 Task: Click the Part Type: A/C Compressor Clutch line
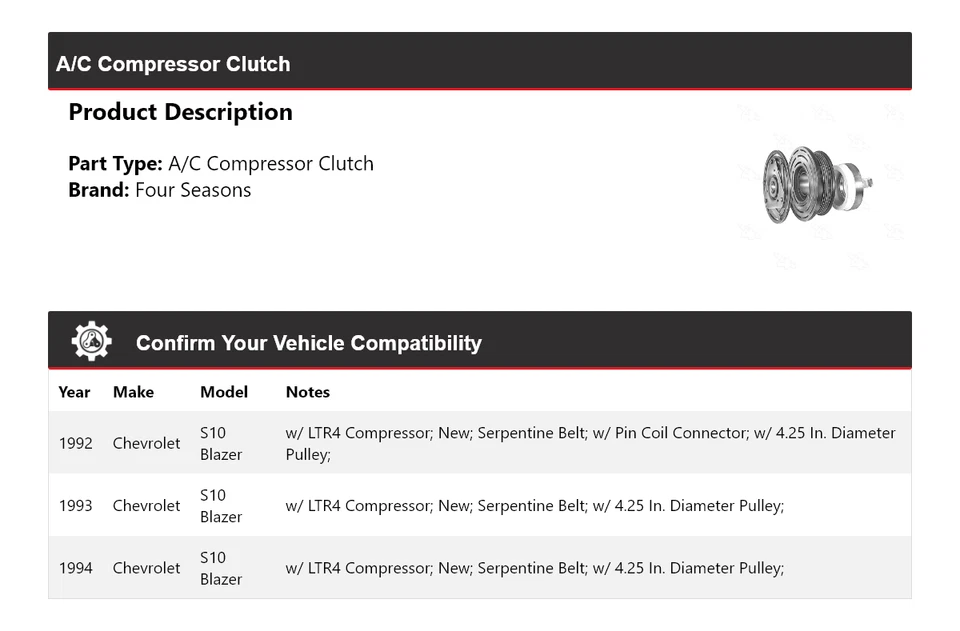click(x=221, y=164)
